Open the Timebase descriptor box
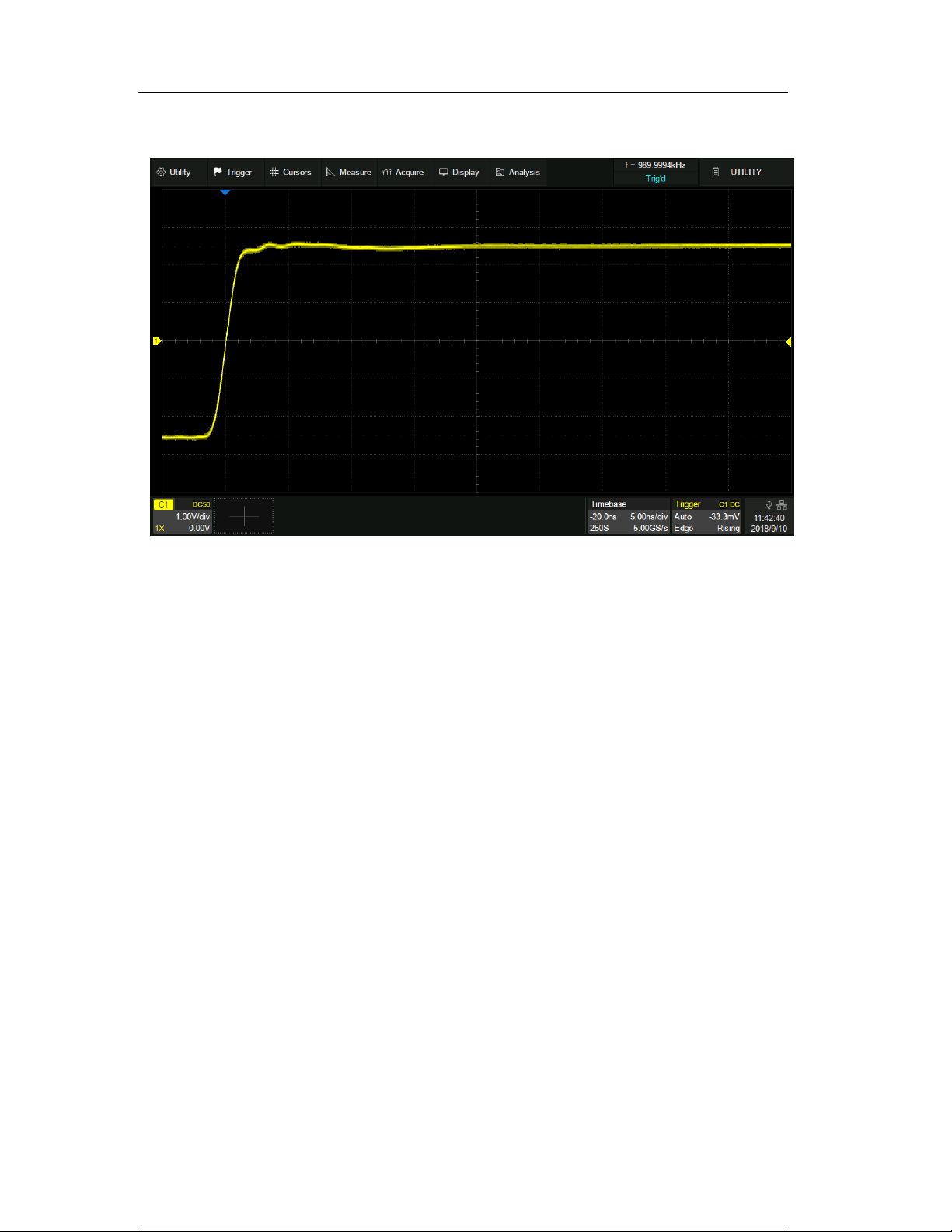 628,516
